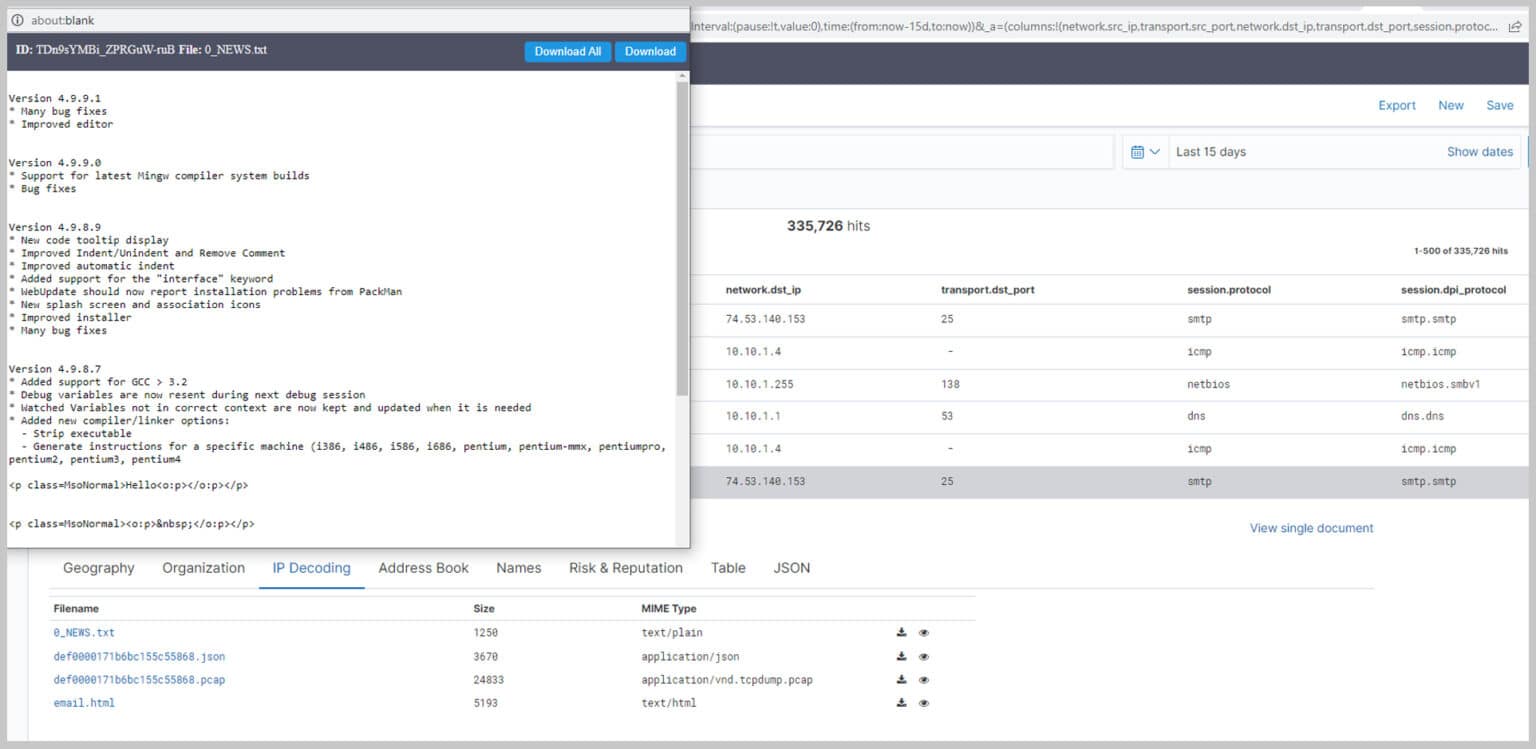Image resolution: width=1536 pixels, height=749 pixels.
Task: Open the Risk & Reputation tab
Action: click(x=625, y=568)
